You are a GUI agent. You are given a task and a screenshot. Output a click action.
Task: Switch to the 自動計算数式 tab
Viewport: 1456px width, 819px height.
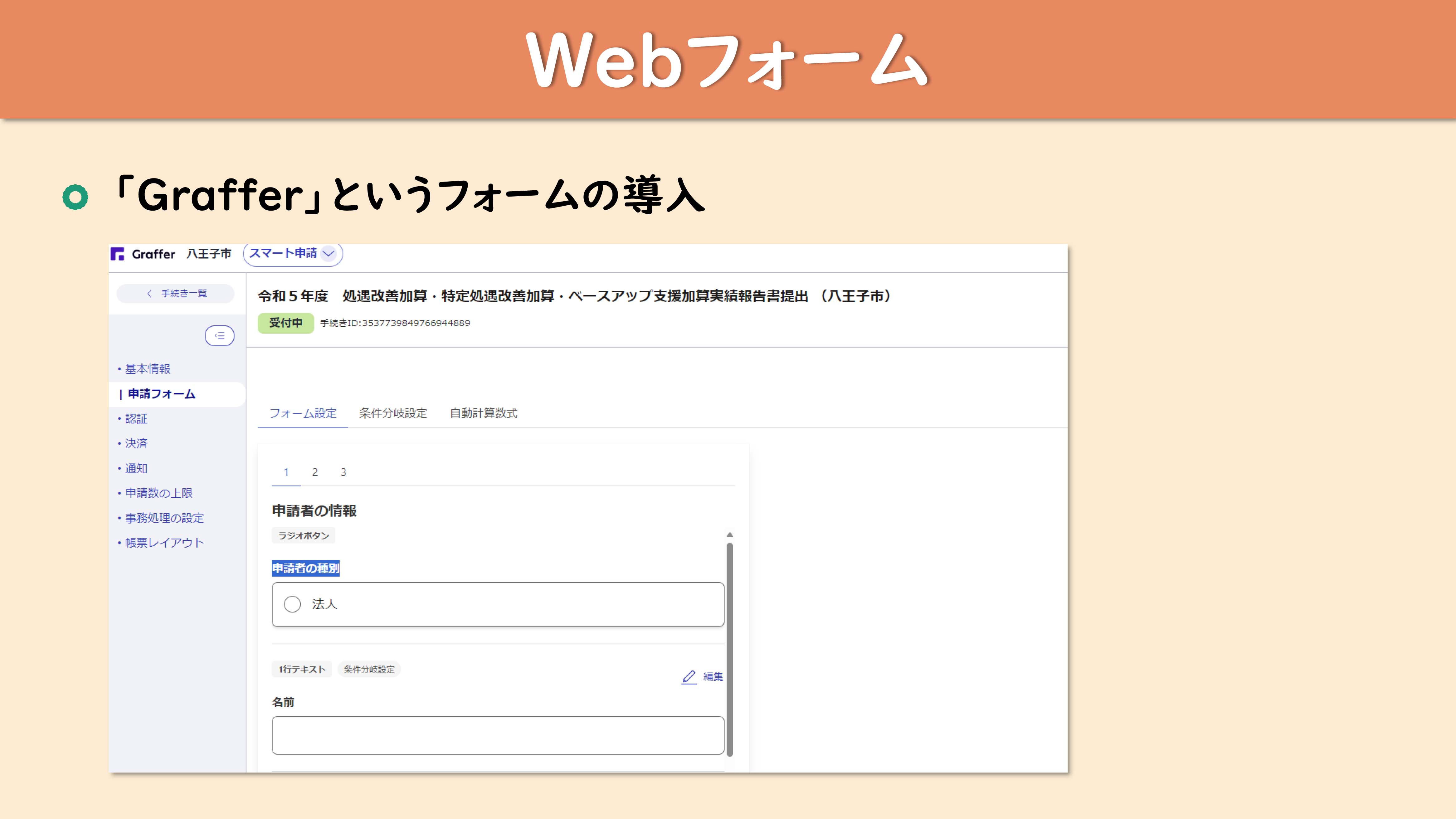[483, 413]
